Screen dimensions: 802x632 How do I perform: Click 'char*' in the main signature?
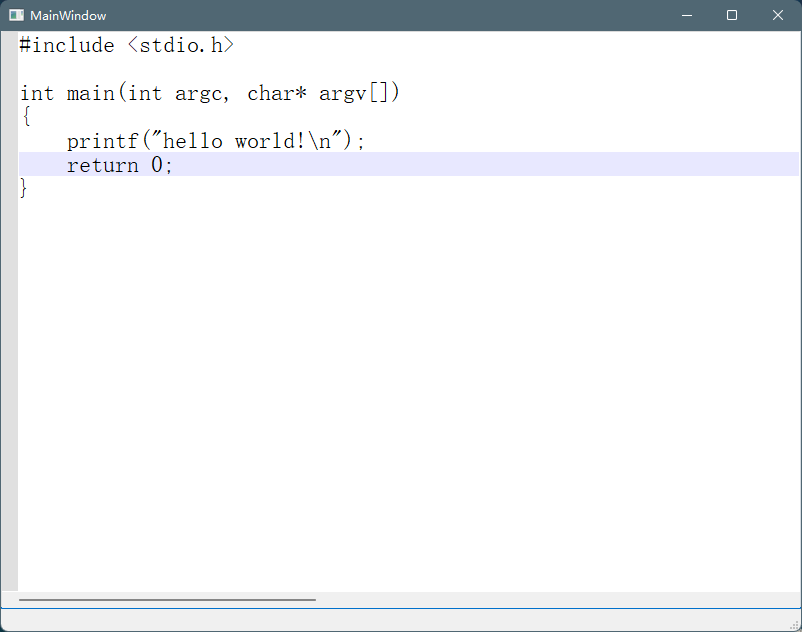tap(277, 93)
